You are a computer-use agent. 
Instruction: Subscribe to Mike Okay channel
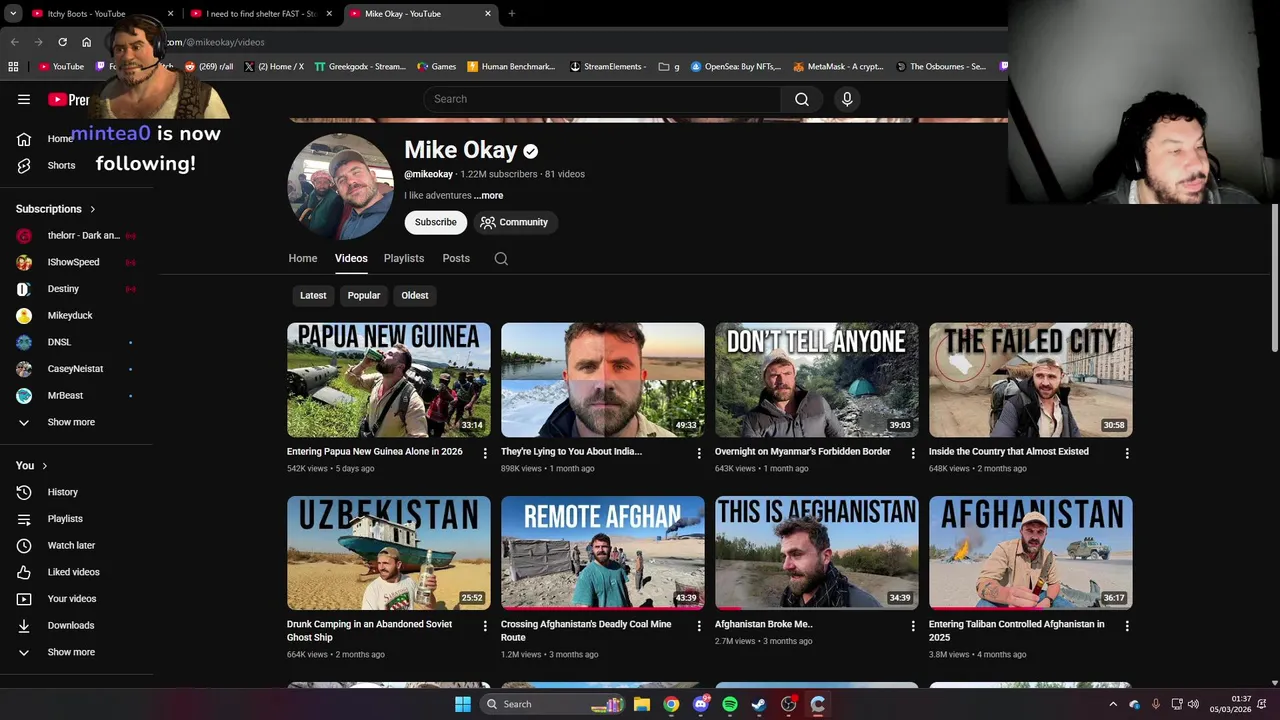point(436,222)
